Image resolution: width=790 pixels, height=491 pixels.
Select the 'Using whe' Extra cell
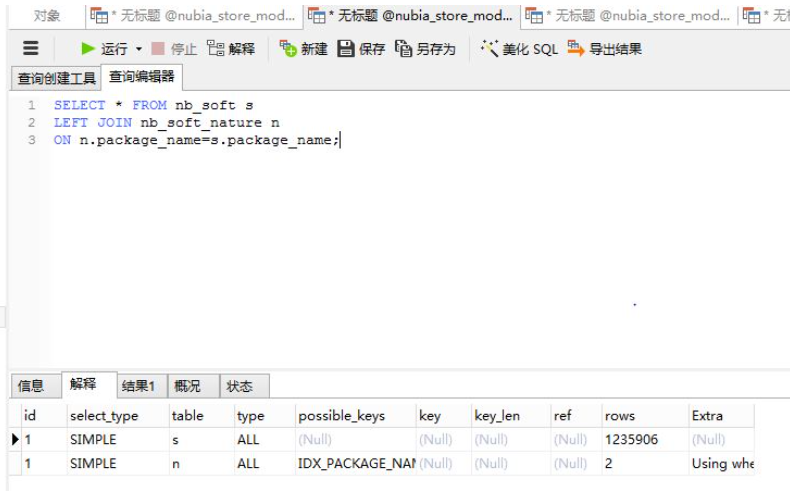(721, 463)
